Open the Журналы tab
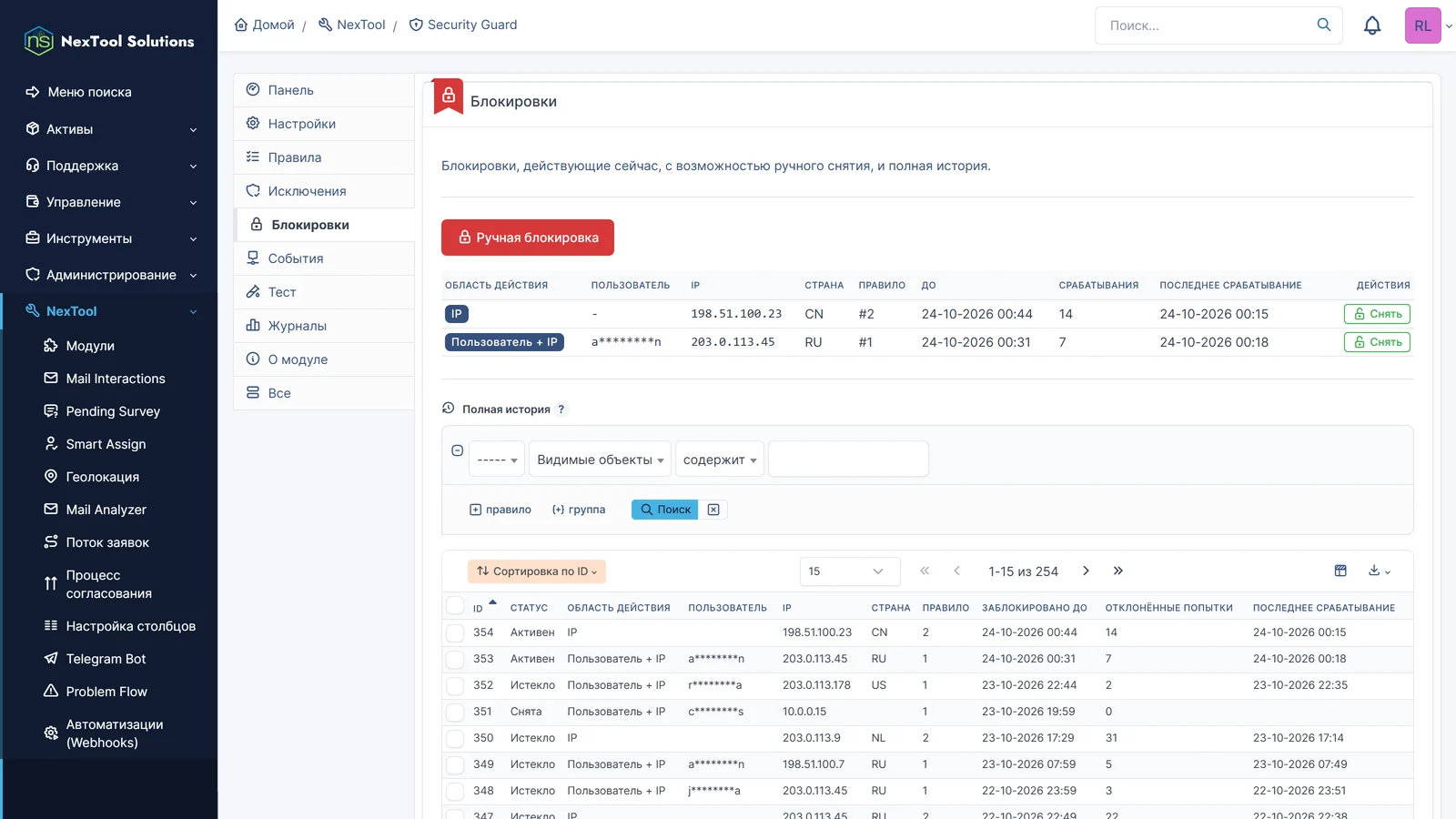1456x819 pixels. point(324,326)
